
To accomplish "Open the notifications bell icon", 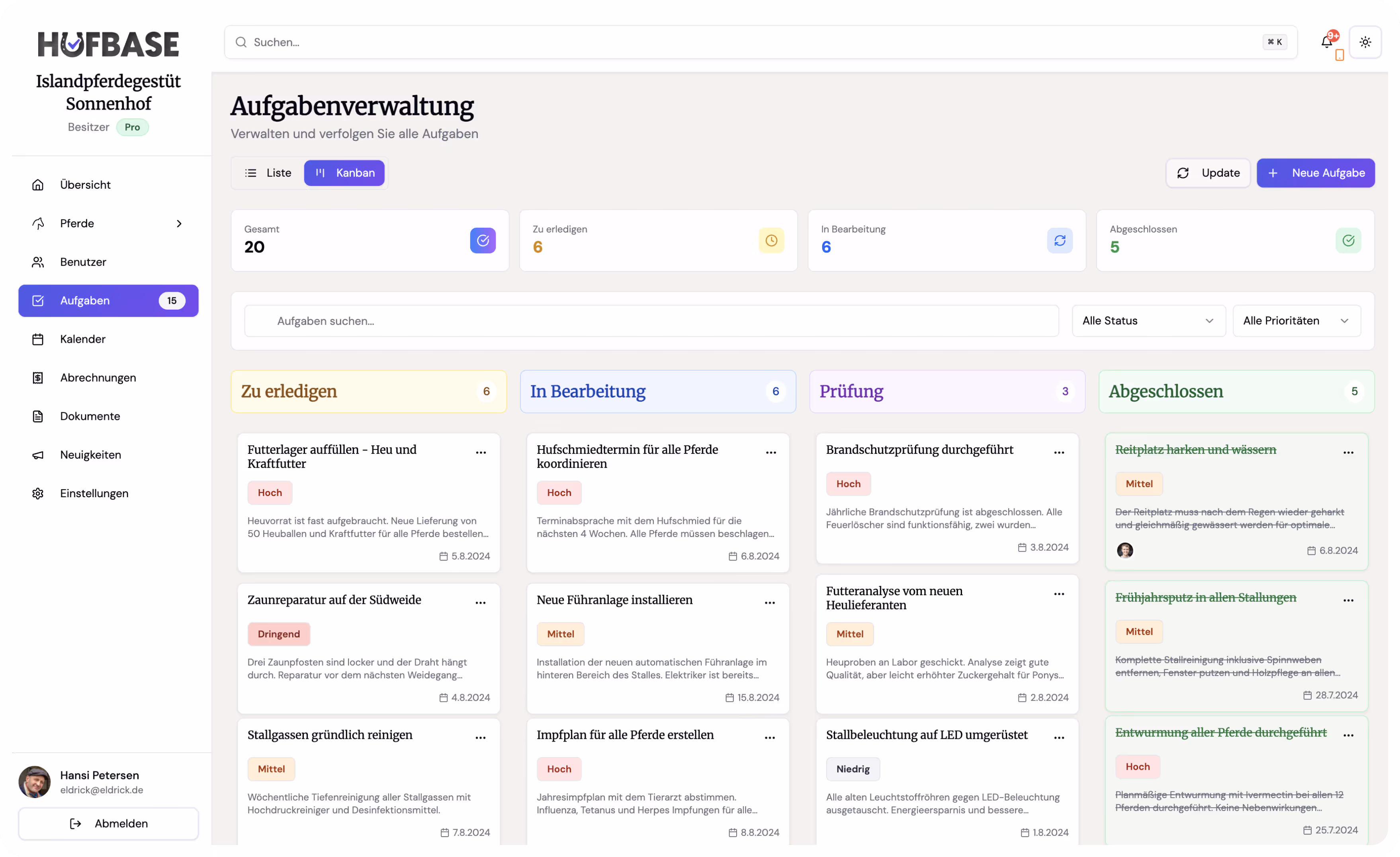I will 1327,42.
